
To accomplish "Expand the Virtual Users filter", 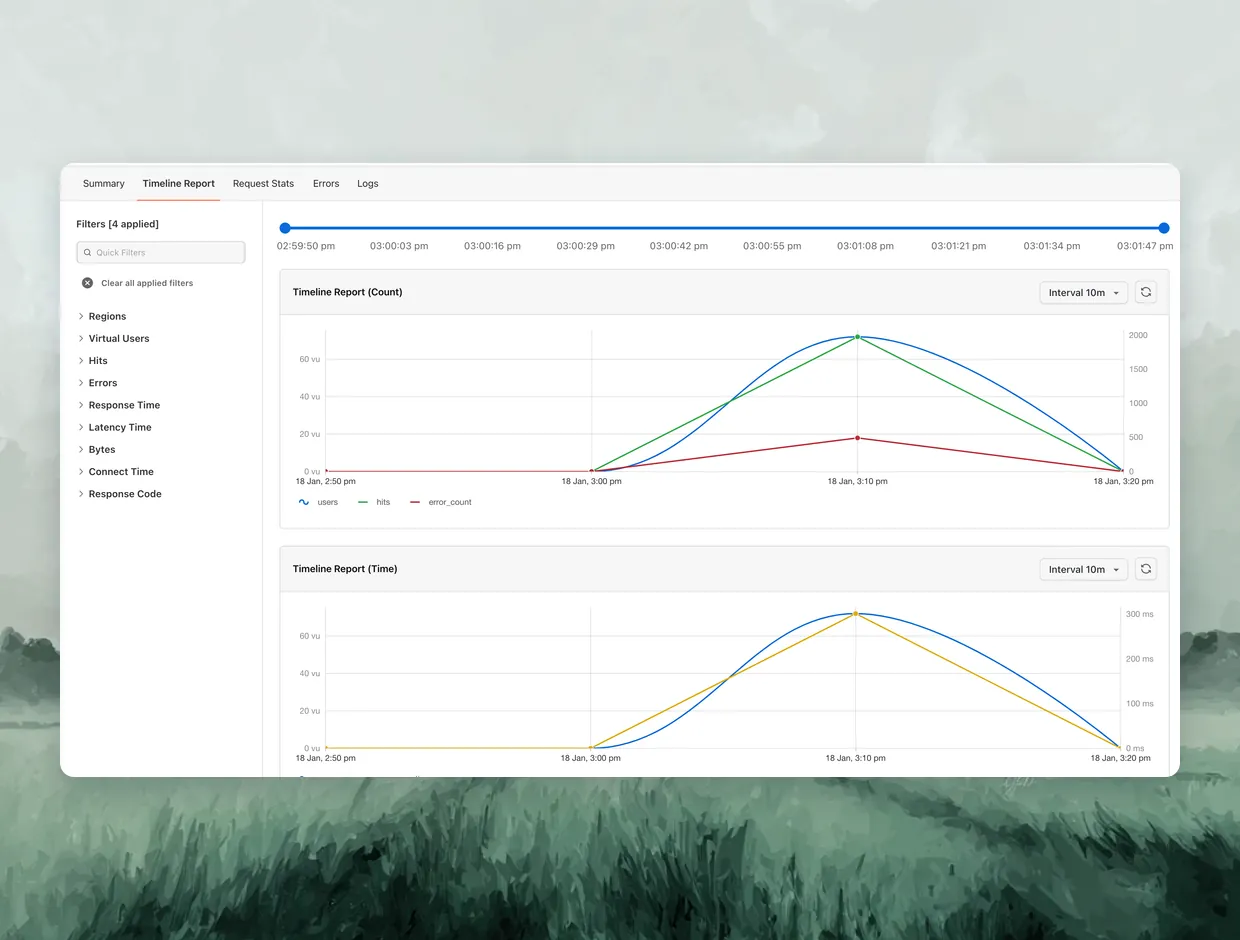I will pos(114,338).
